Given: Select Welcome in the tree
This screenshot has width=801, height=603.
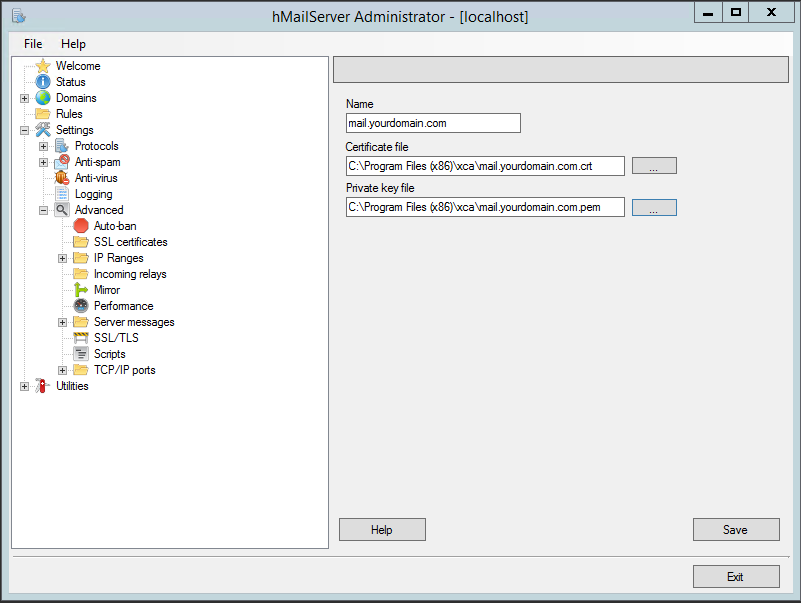Looking at the screenshot, I should [x=78, y=66].
